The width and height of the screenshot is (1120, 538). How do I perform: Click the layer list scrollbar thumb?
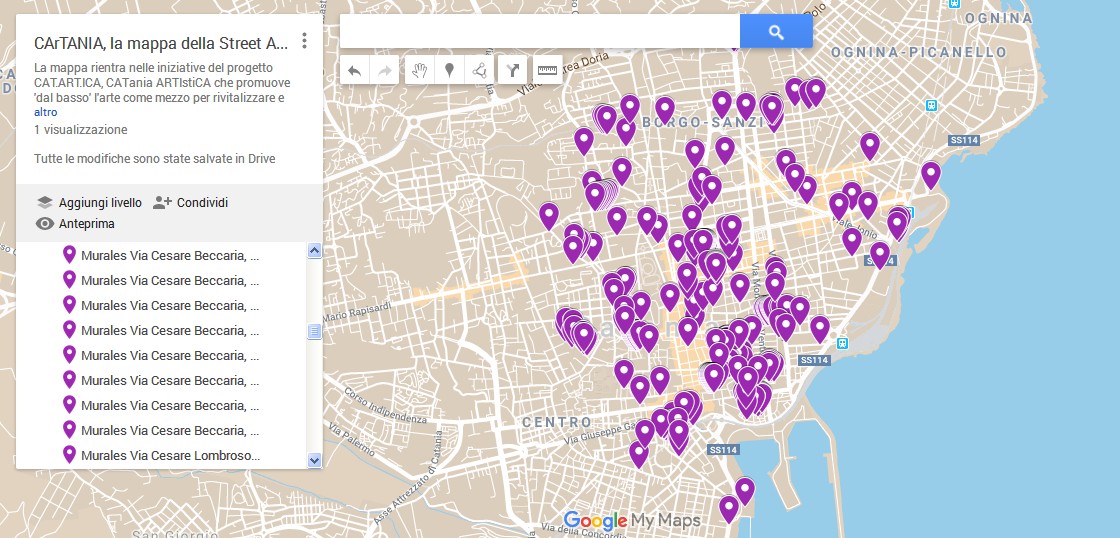(x=314, y=331)
